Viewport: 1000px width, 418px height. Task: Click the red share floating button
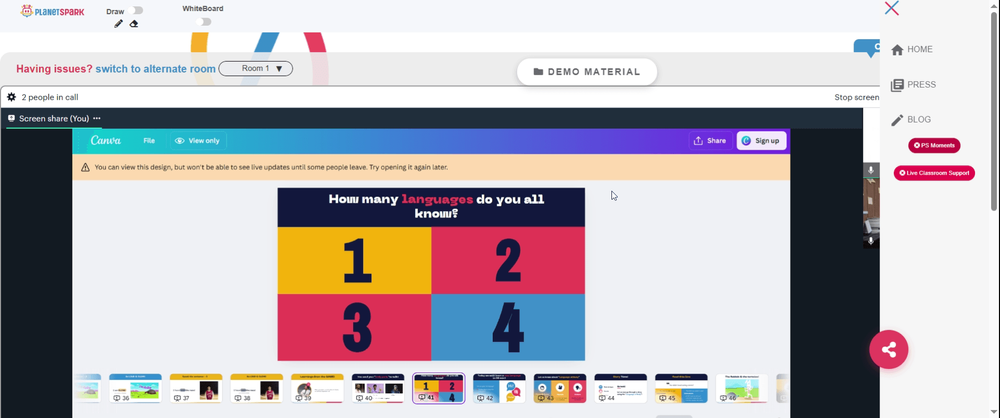coord(888,350)
